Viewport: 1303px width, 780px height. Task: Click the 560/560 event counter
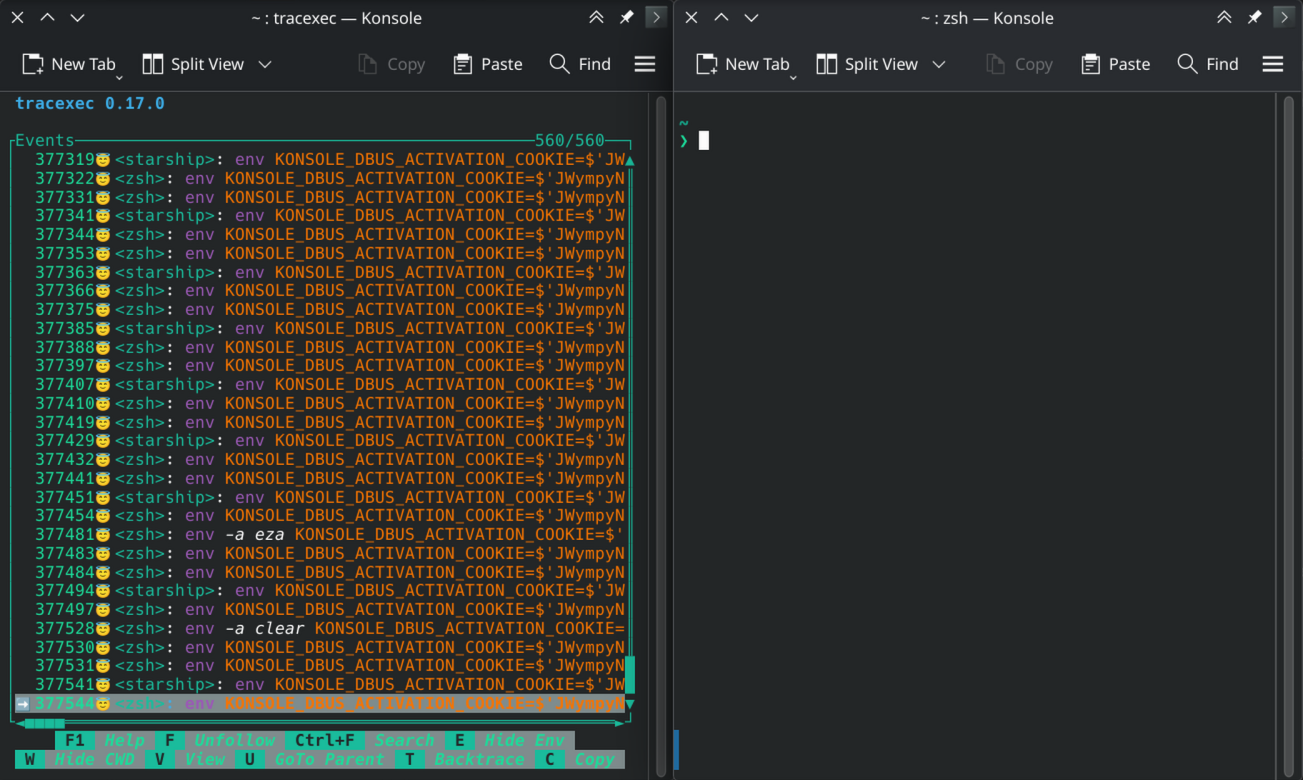click(570, 141)
